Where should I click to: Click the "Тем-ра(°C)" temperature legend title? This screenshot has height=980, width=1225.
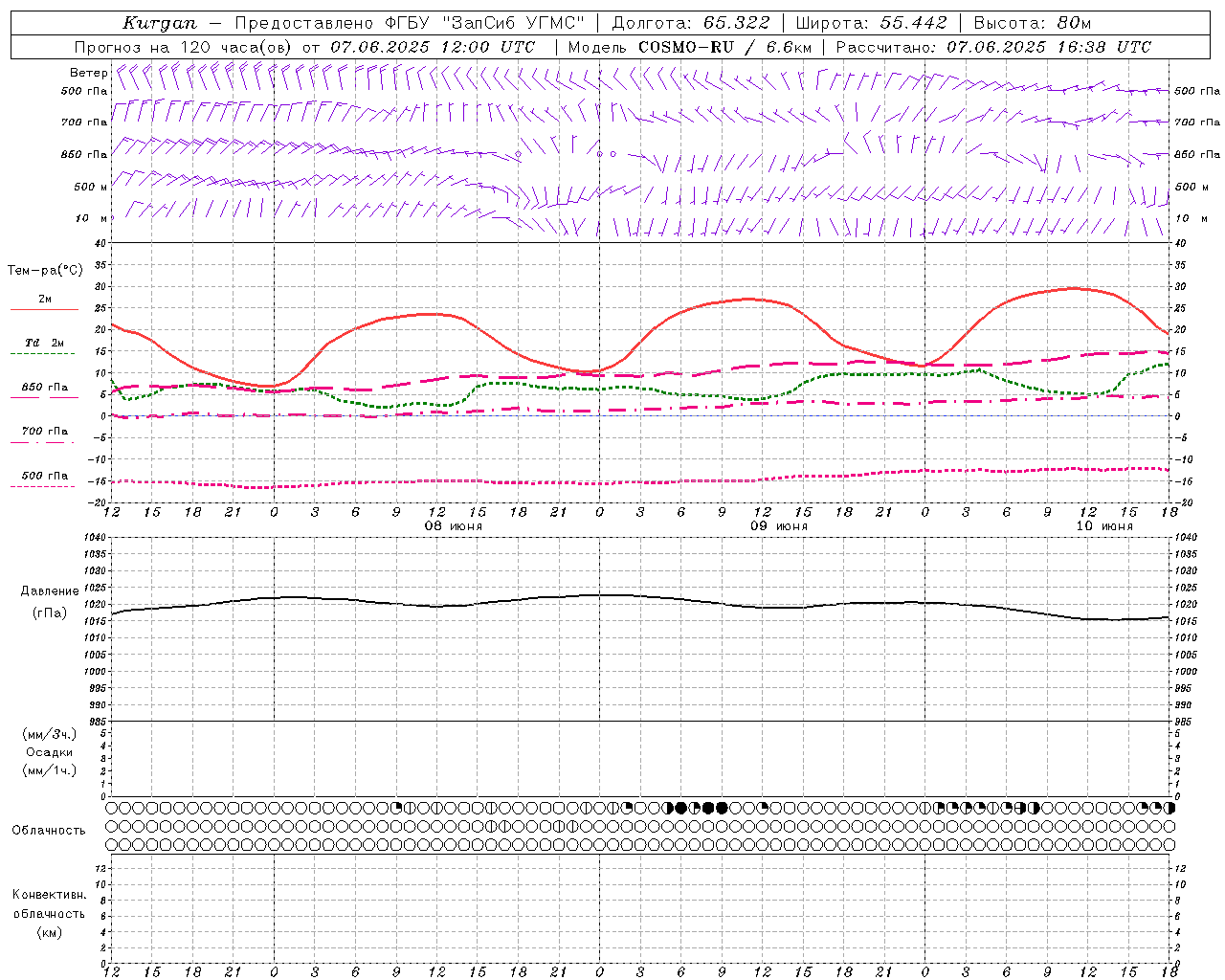pos(45,271)
